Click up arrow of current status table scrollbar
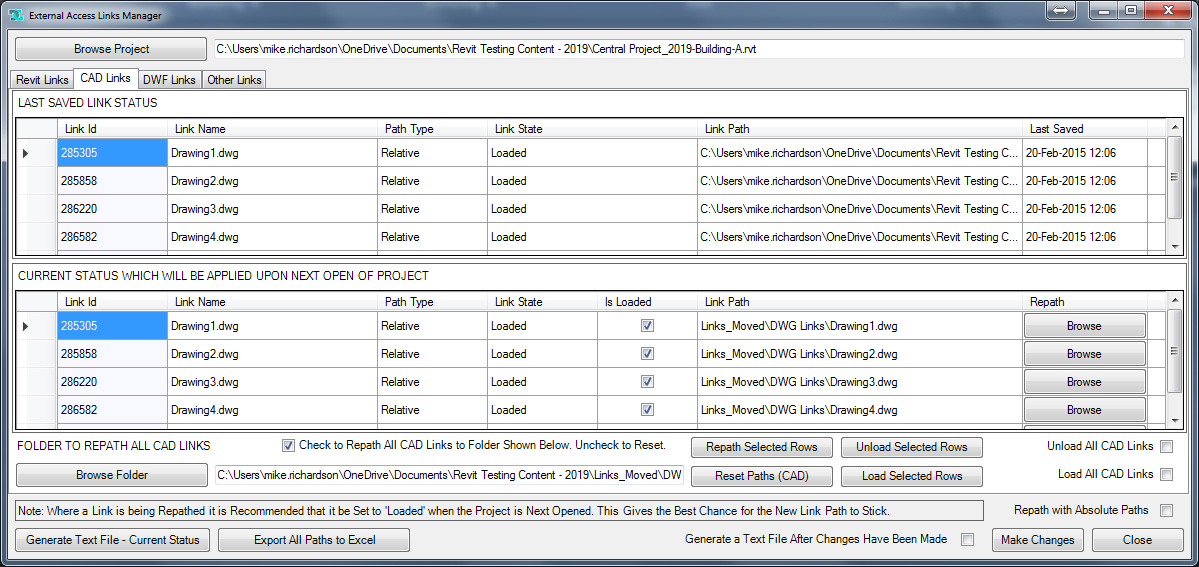The width and height of the screenshot is (1199, 567). 1175,299
